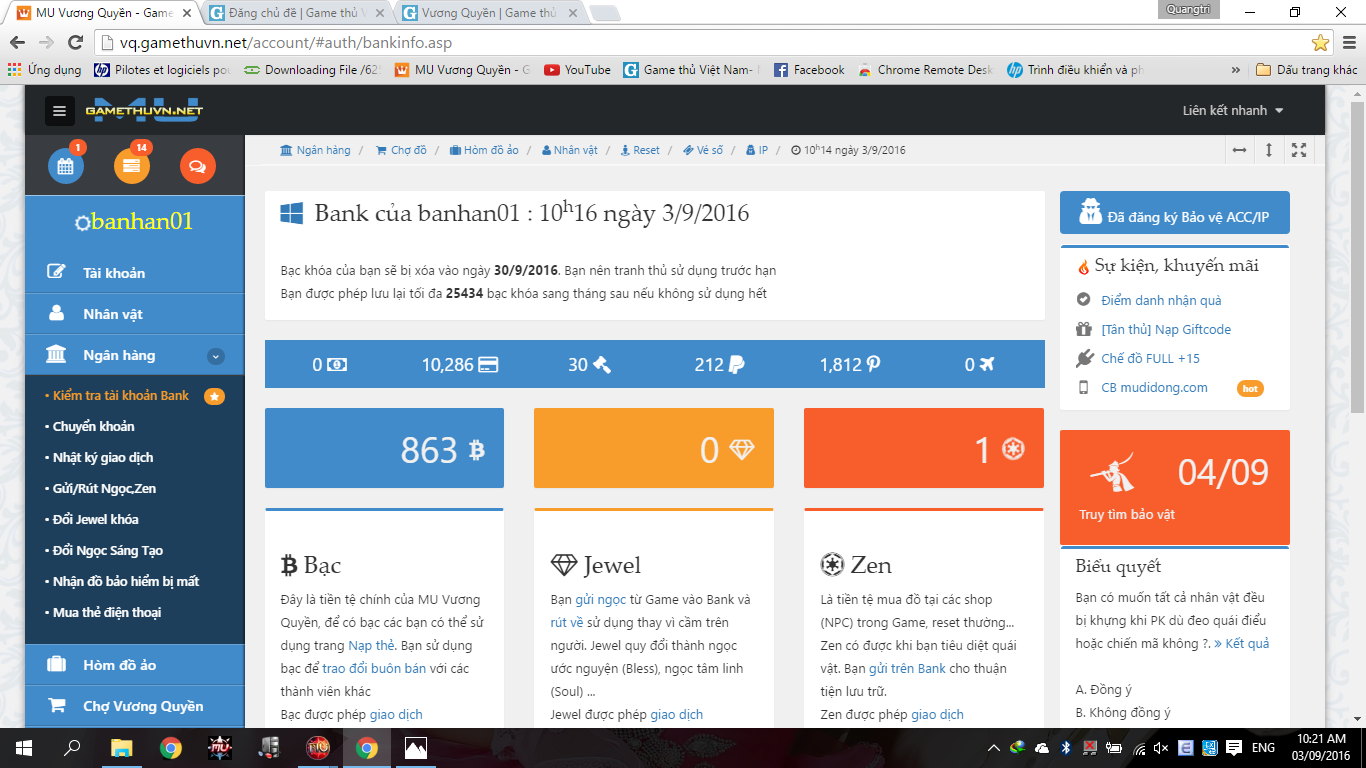Image resolution: width=1366 pixels, height=768 pixels.
Task: Bookmark page with the star icon
Action: tap(1320, 43)
